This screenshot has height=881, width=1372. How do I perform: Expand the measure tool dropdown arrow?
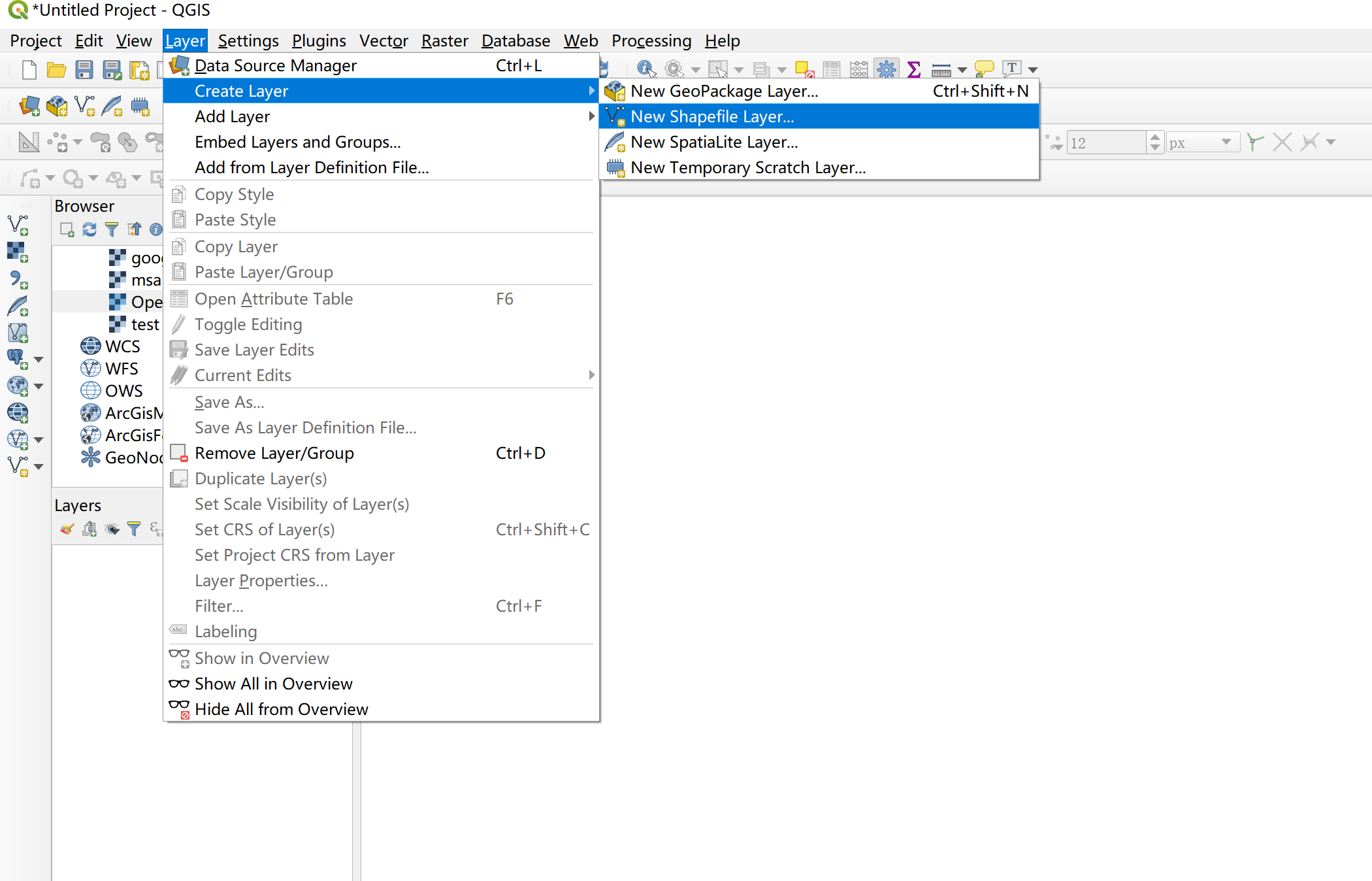pos(962,70)
